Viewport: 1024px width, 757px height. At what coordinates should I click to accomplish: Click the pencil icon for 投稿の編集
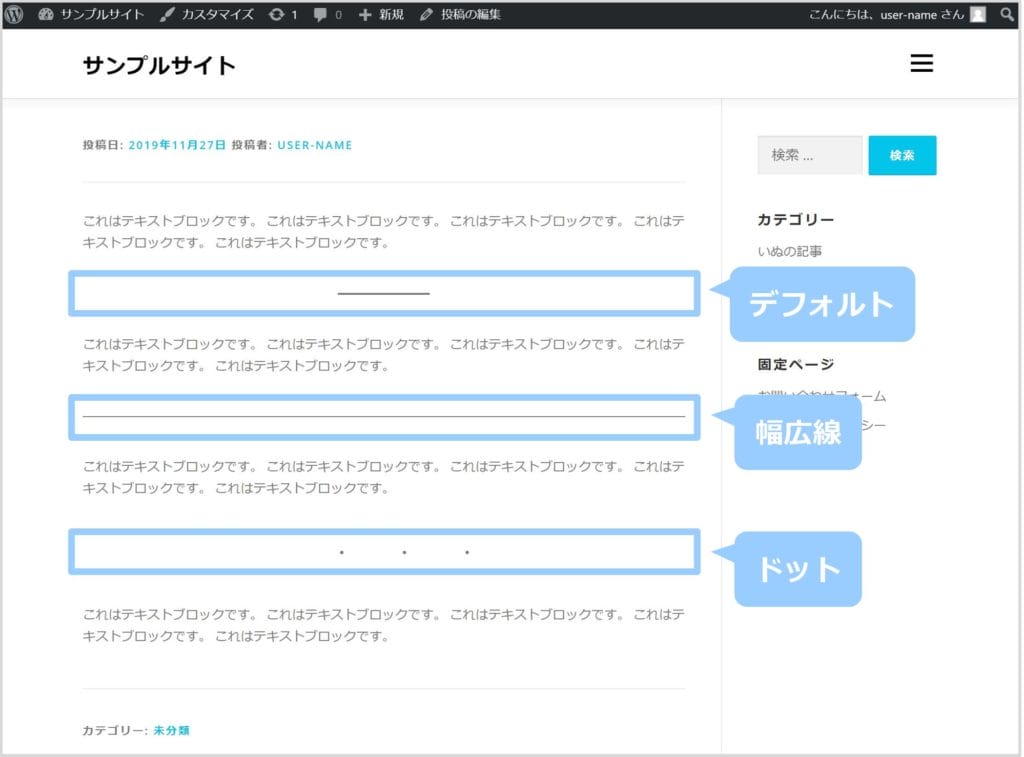[x=427, y=15]
